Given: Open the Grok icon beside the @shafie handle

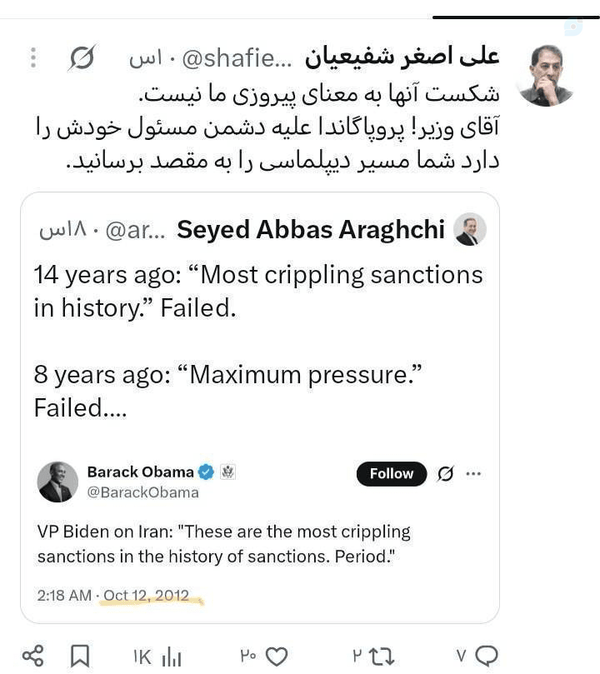Looking at the screenshot, I should (82, 57).
